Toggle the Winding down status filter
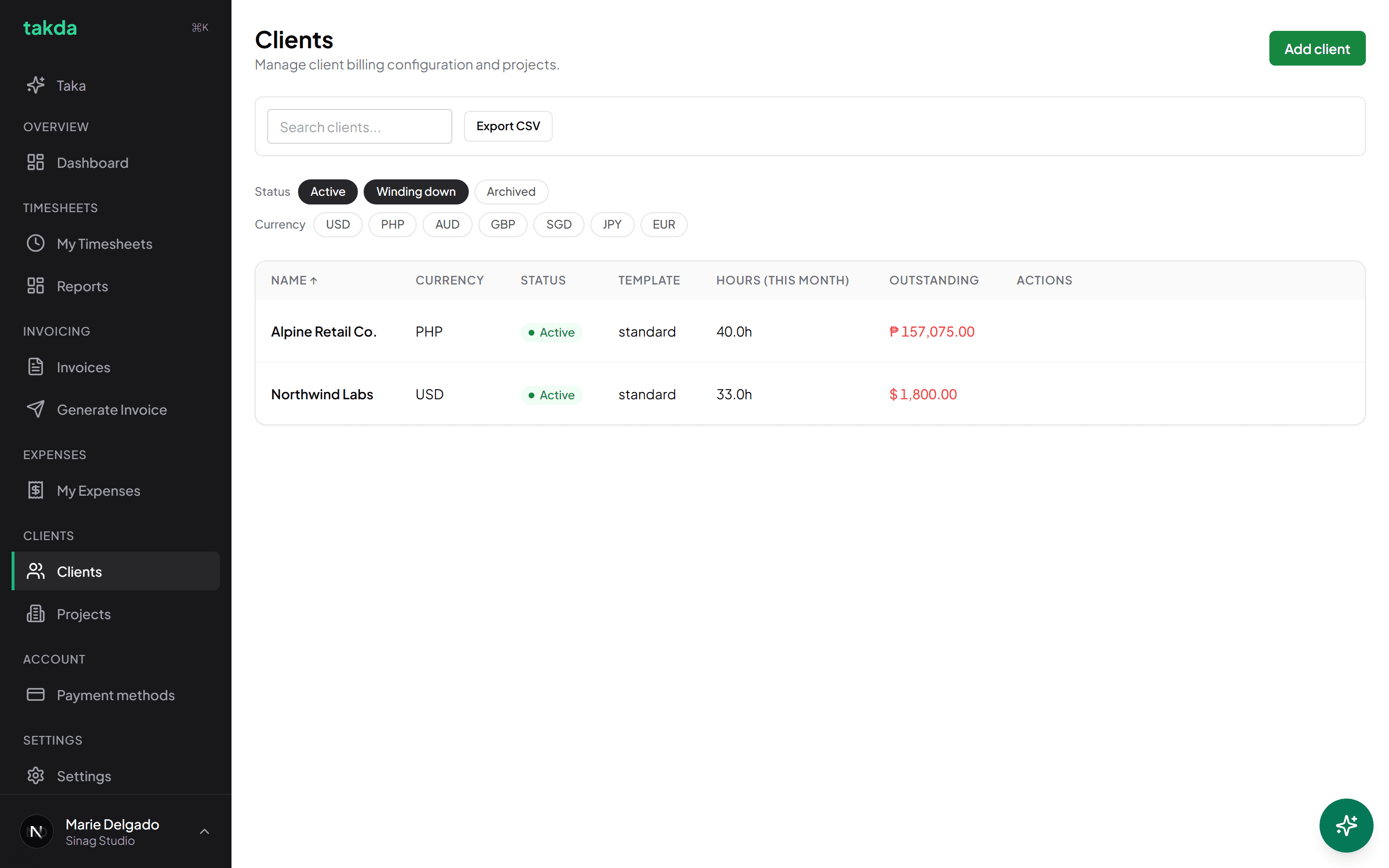This screenshot has height=868, width=1389. pos(416,192)
